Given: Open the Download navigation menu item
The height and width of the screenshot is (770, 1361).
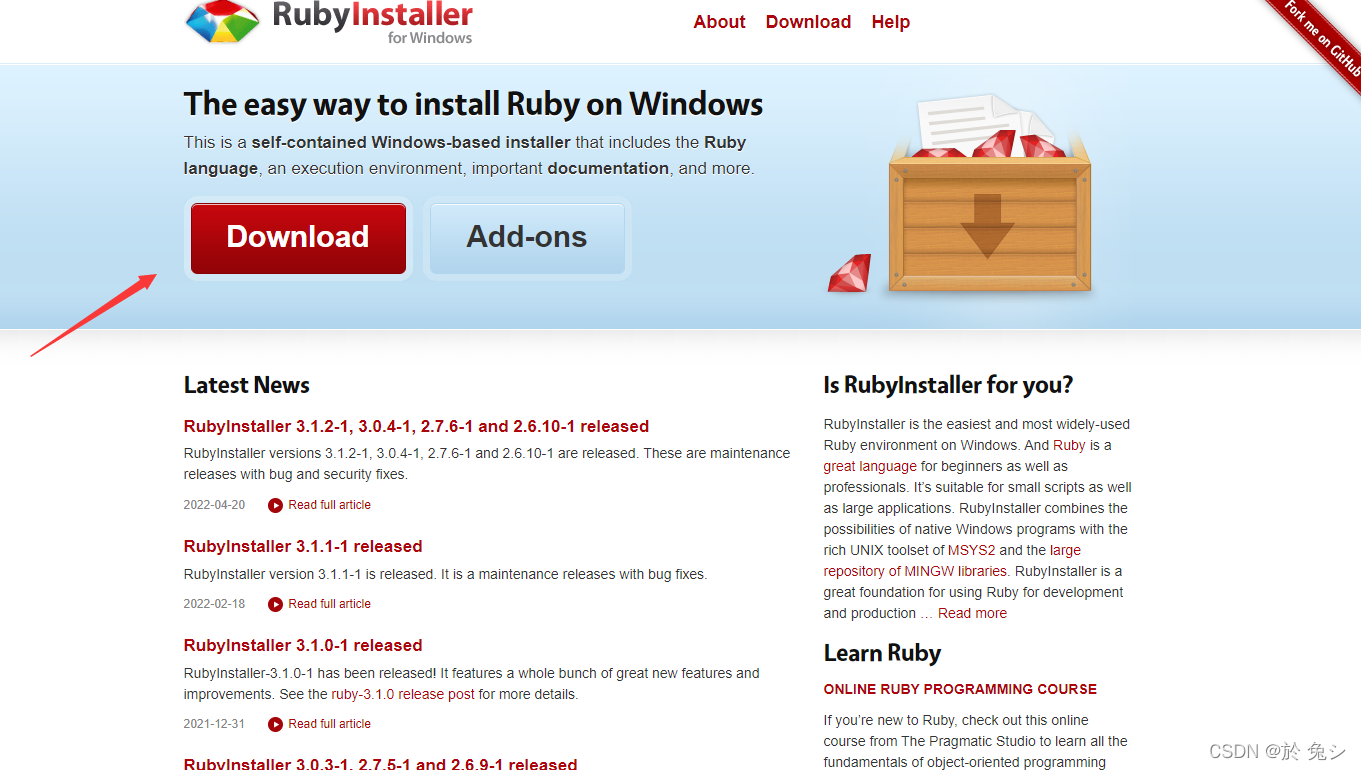Looking at the screenshot, I should pos(808,22).
